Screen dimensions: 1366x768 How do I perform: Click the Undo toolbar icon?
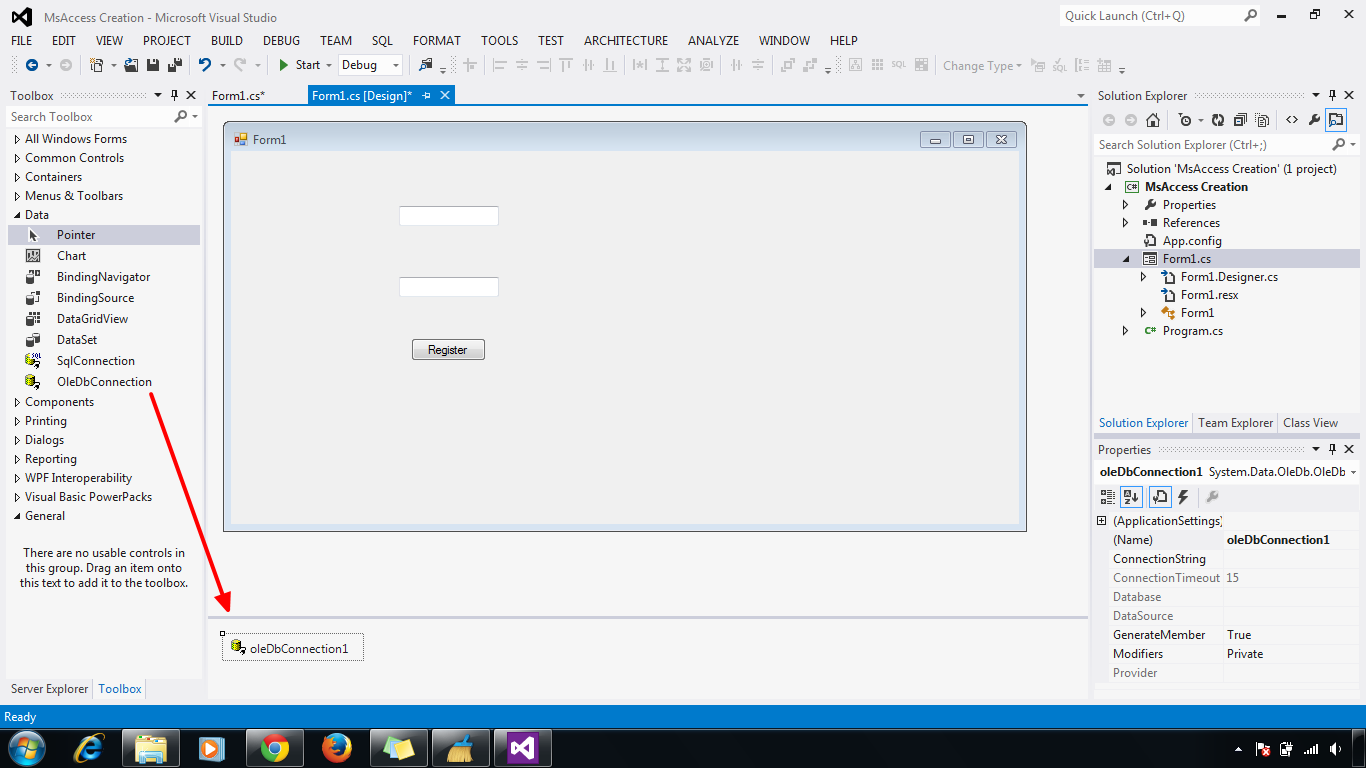pyautogui.click(x=205, y=64)
